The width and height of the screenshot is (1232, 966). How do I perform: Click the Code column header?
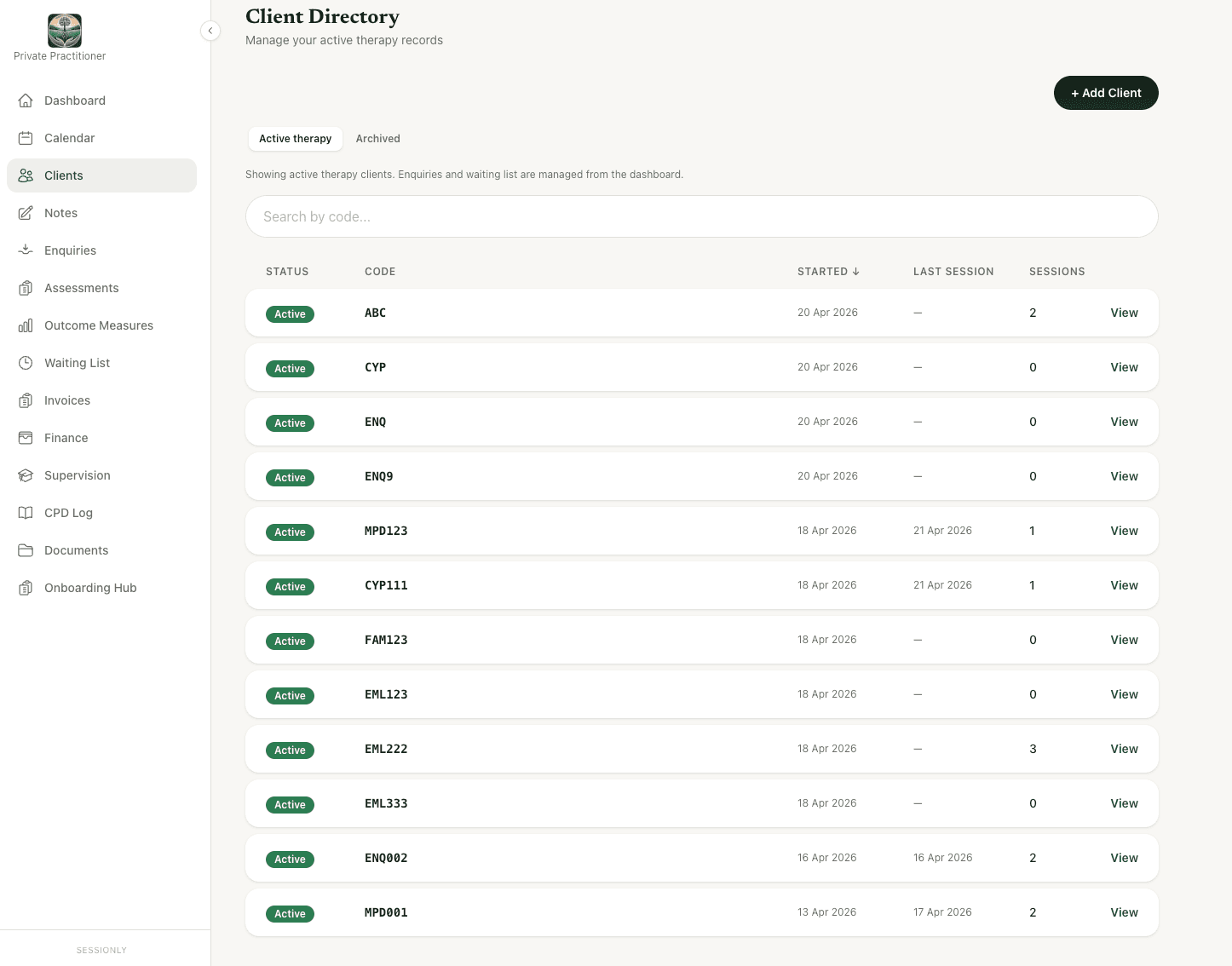click(380, 272)
